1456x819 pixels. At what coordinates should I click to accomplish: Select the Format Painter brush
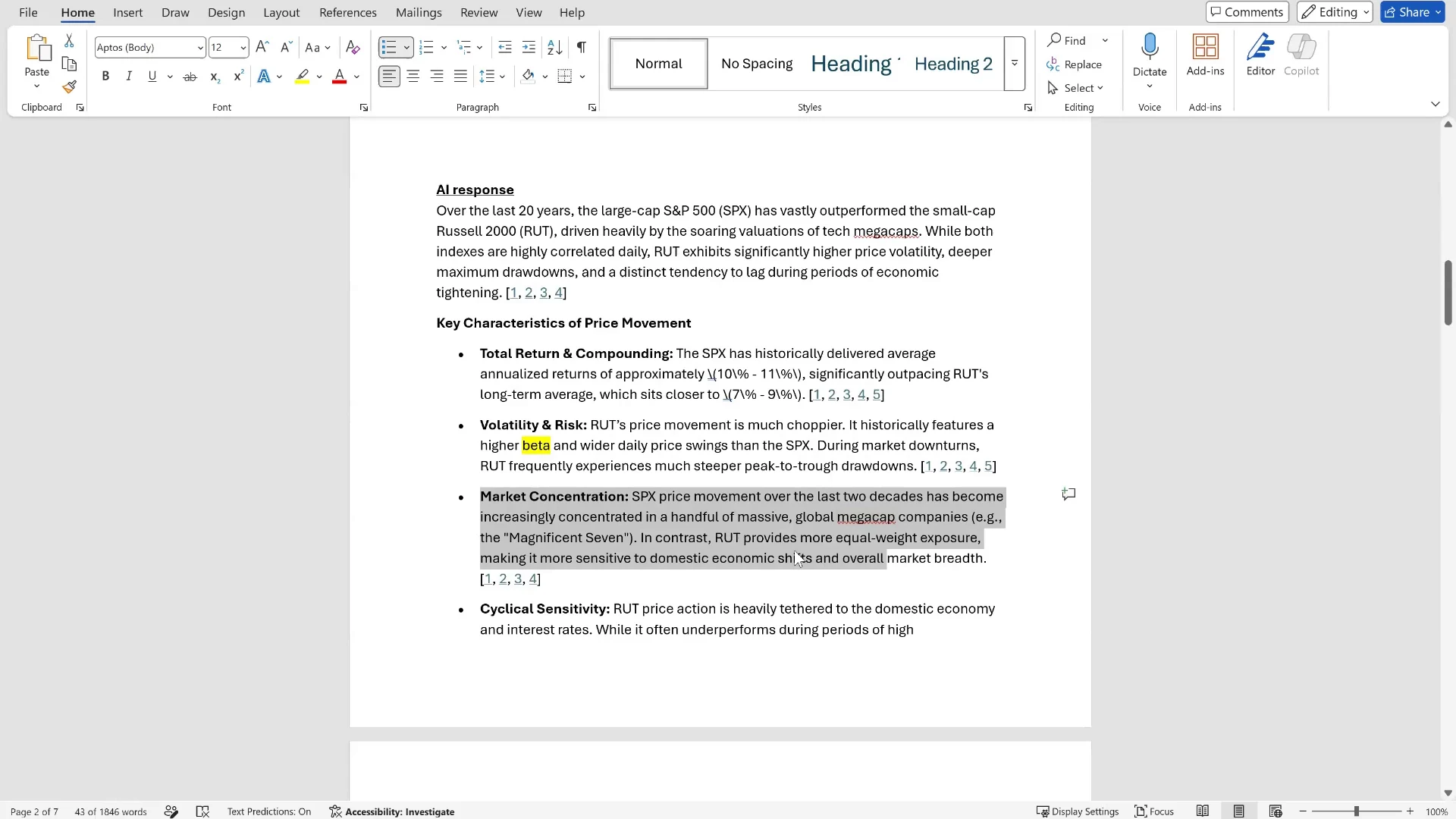69,87
